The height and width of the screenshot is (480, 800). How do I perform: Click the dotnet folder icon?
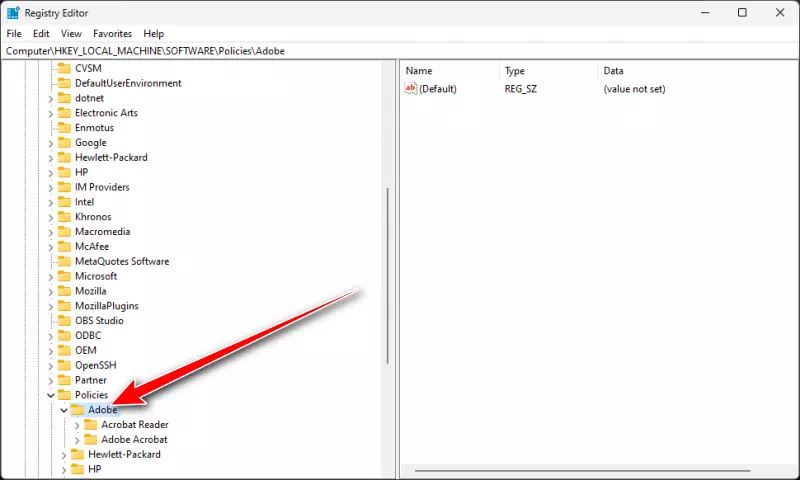[64, 98]
